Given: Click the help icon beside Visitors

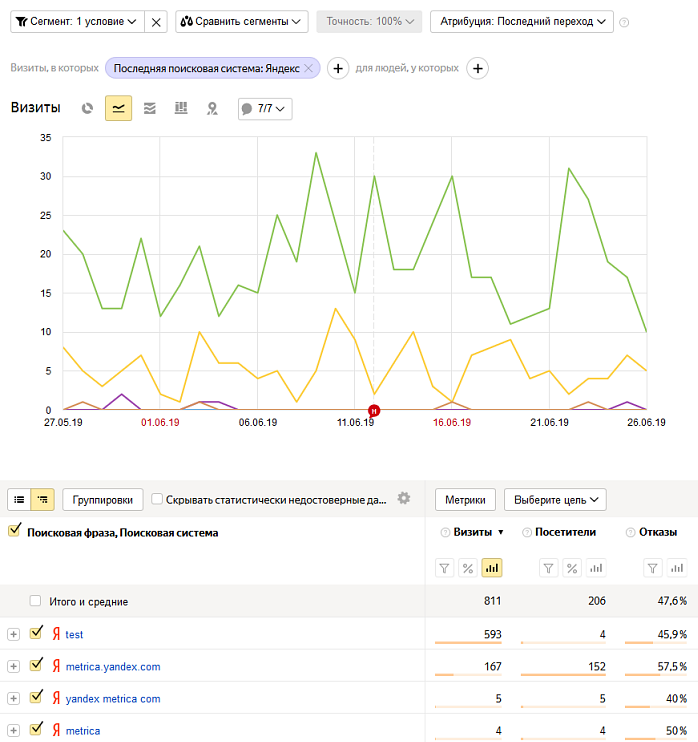Looking at the screenshot, I should [x=527, y=532].
